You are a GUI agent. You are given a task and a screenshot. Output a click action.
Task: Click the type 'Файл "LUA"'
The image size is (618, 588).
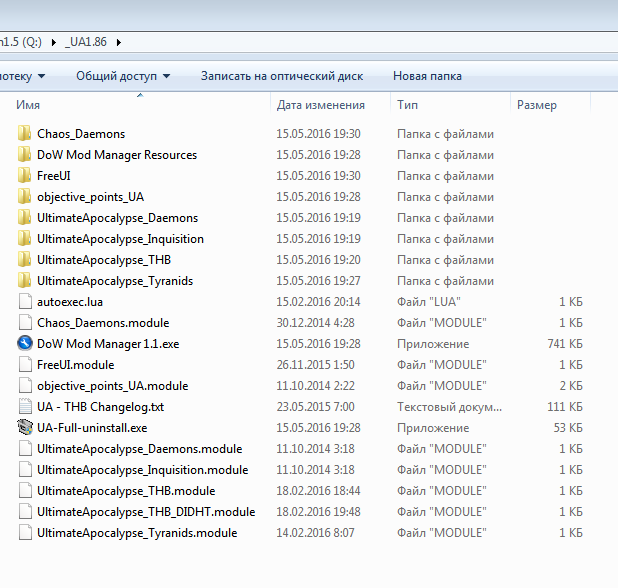[428, 301]
